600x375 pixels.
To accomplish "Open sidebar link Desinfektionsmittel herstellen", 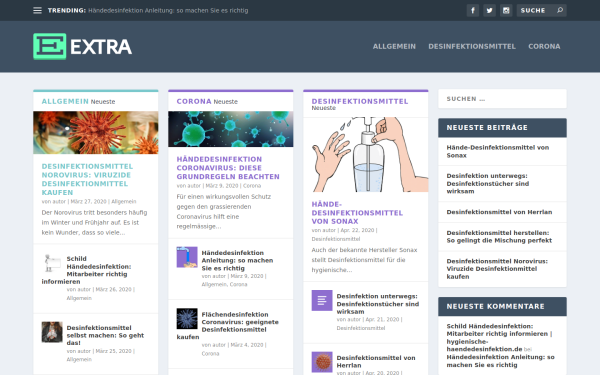I will click(499, 236).
